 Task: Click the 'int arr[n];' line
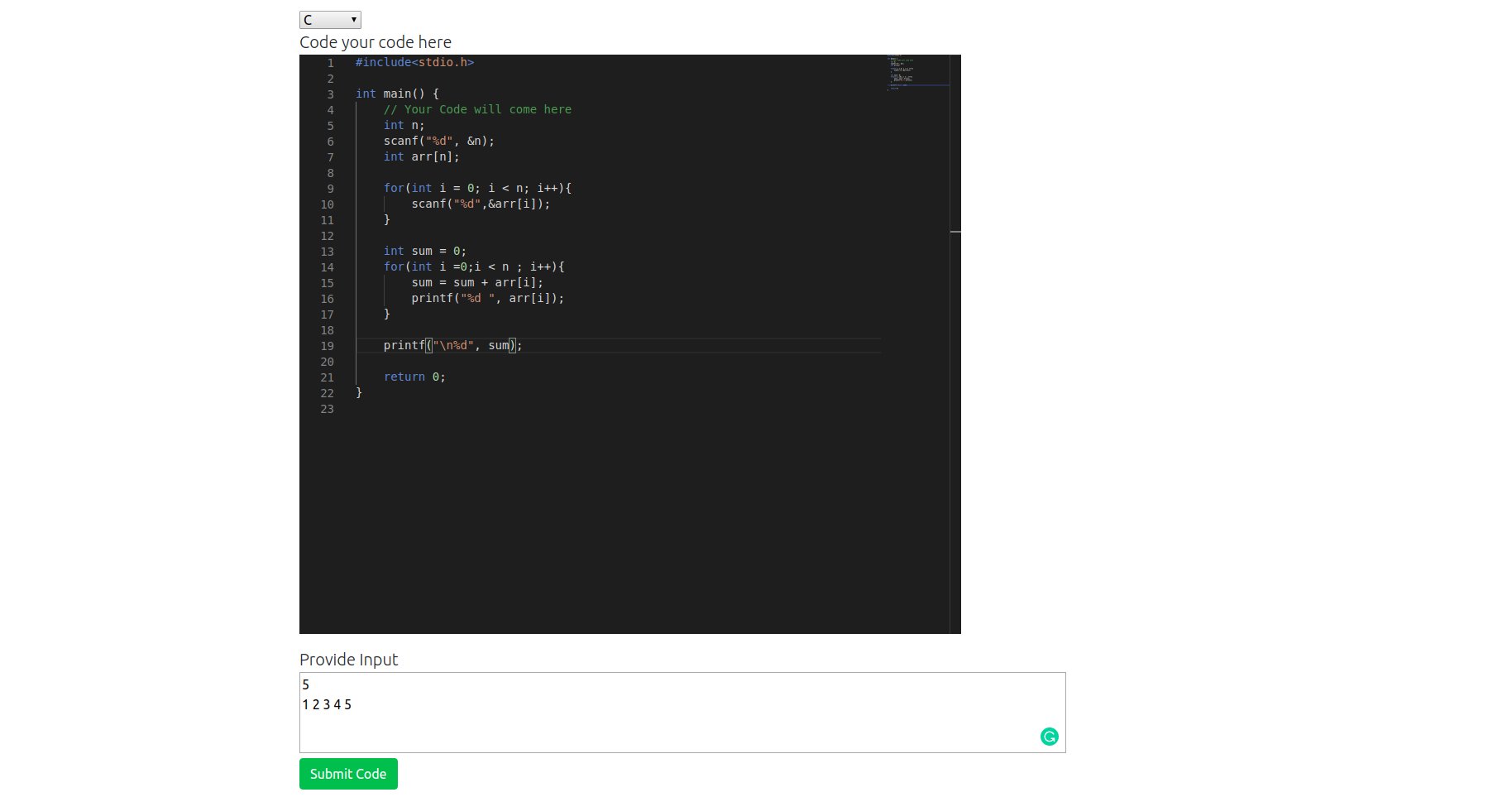[421, 156]
